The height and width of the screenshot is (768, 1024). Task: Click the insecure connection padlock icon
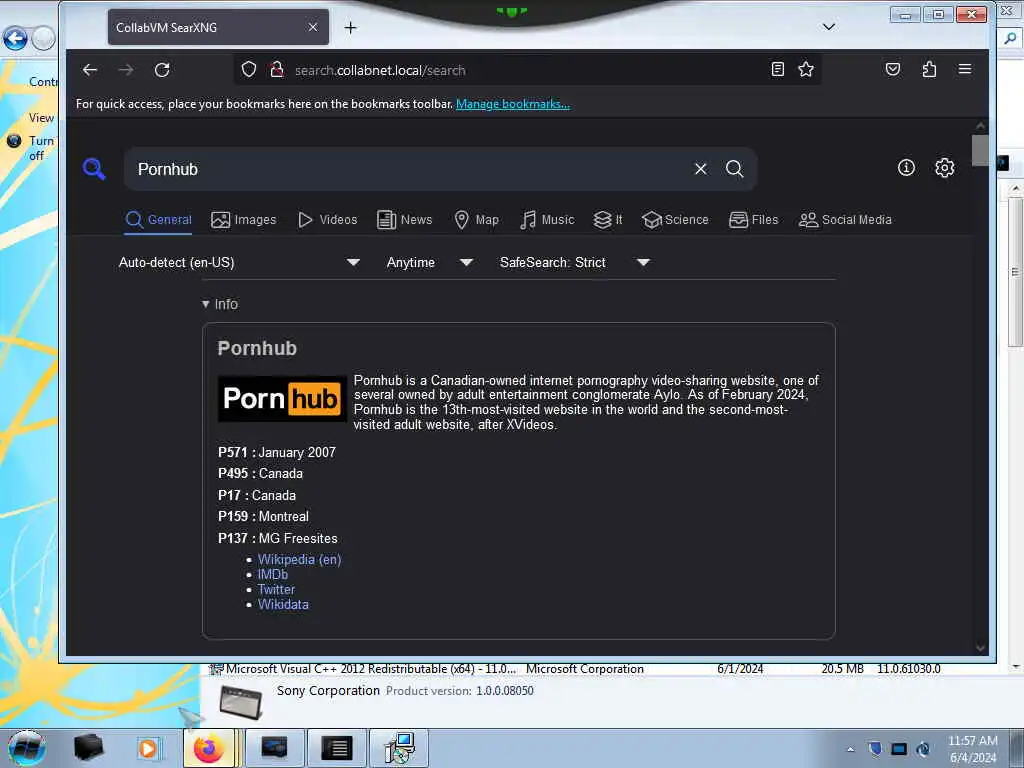point(277,70)
